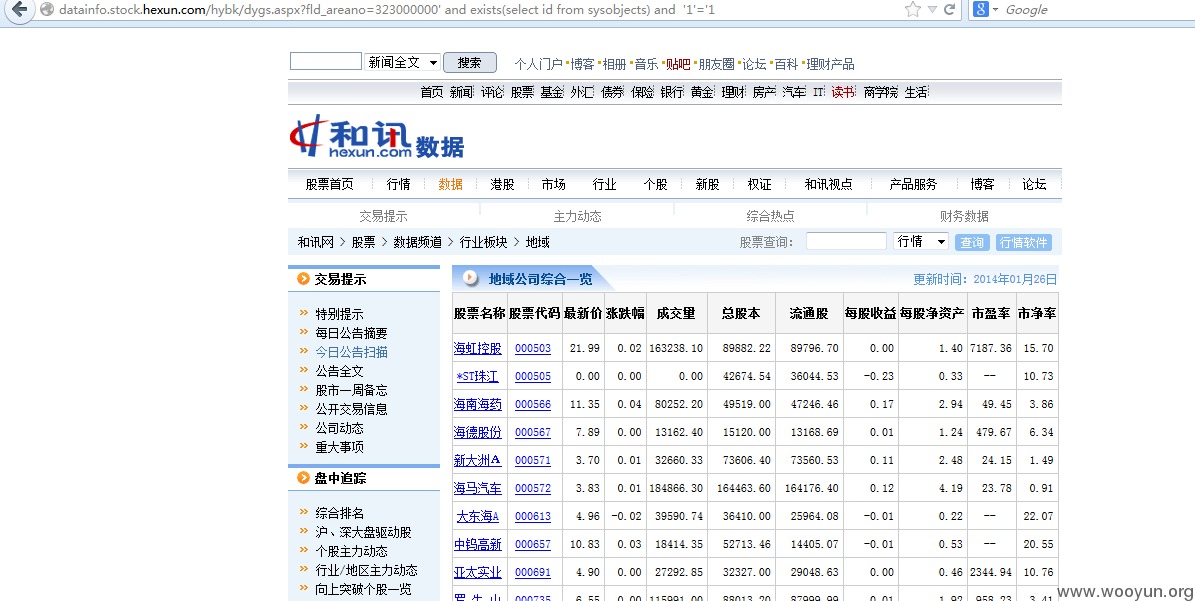Switch to the 综合热点 tab
This screenshot has width=1195, height=601.
(x=771, y=216)
